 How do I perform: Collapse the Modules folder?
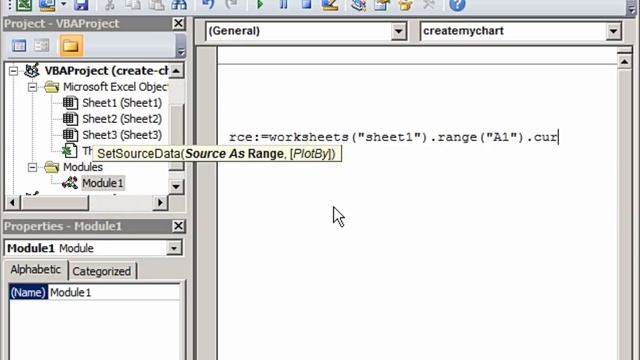pyautogui.click(x=32, y=167)
